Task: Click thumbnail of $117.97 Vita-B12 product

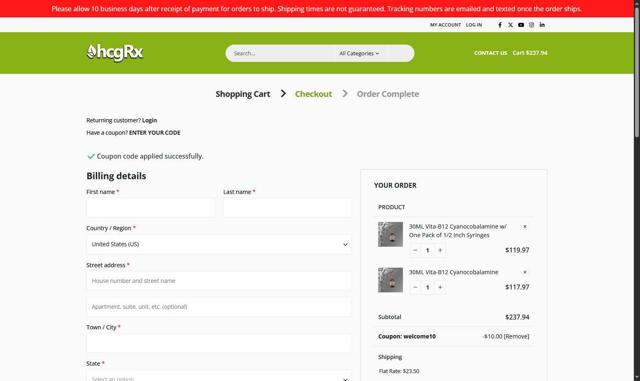Action: click(x=390, y=280)
